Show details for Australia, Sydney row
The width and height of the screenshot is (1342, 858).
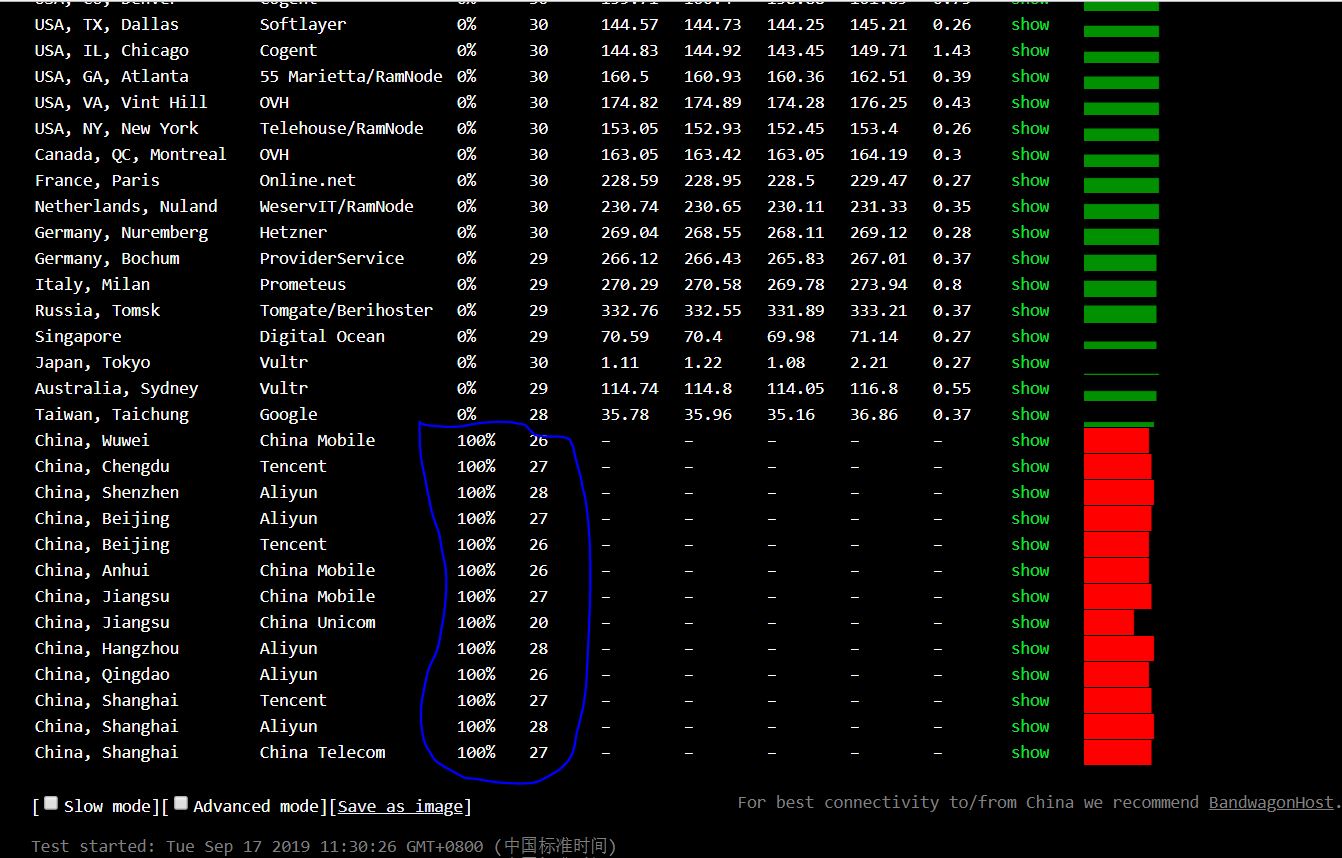(x=1030, y=388)
